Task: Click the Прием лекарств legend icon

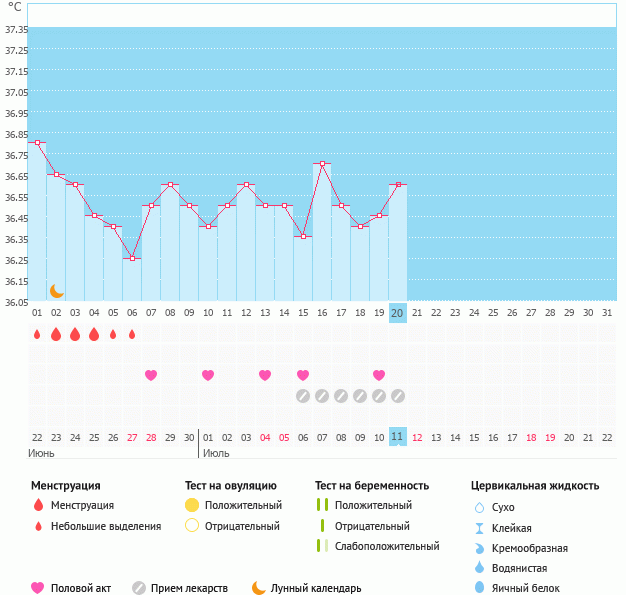Action: point(139,588)
